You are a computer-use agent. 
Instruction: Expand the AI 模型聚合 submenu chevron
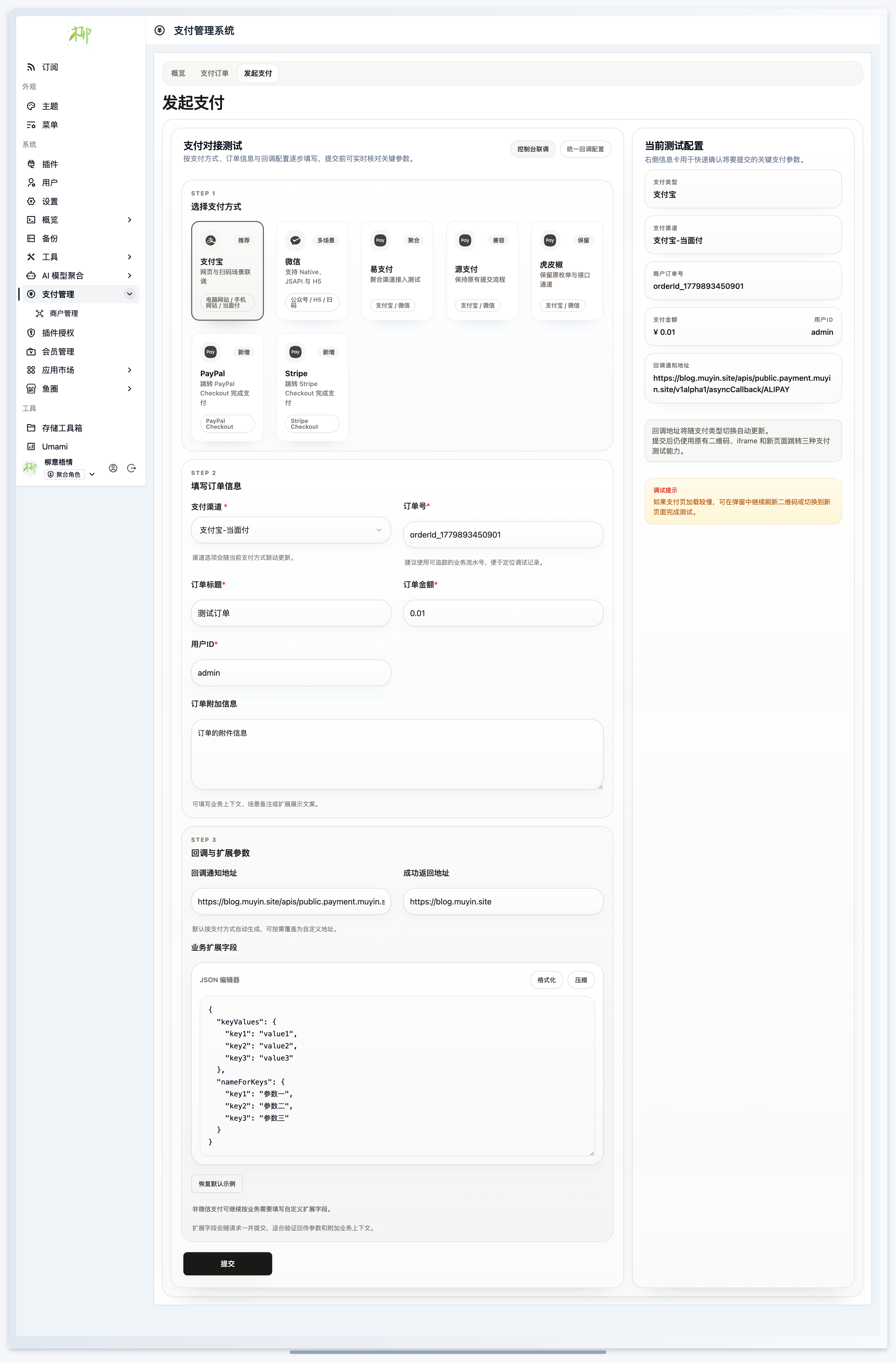click(x=130, y=275)
